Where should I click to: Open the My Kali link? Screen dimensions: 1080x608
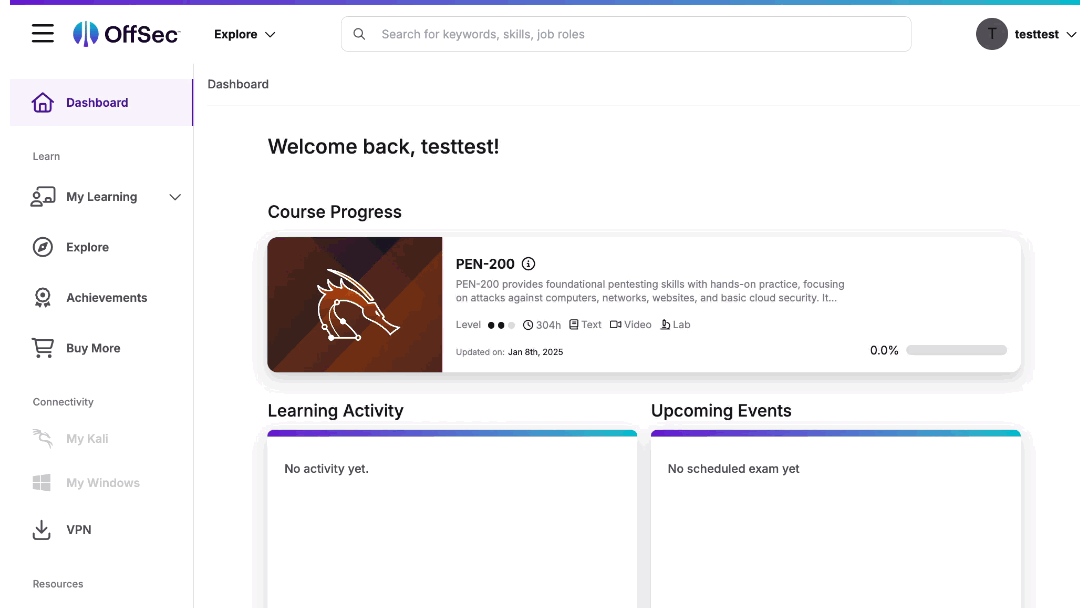pyautogui.click(x=87, y=439)
